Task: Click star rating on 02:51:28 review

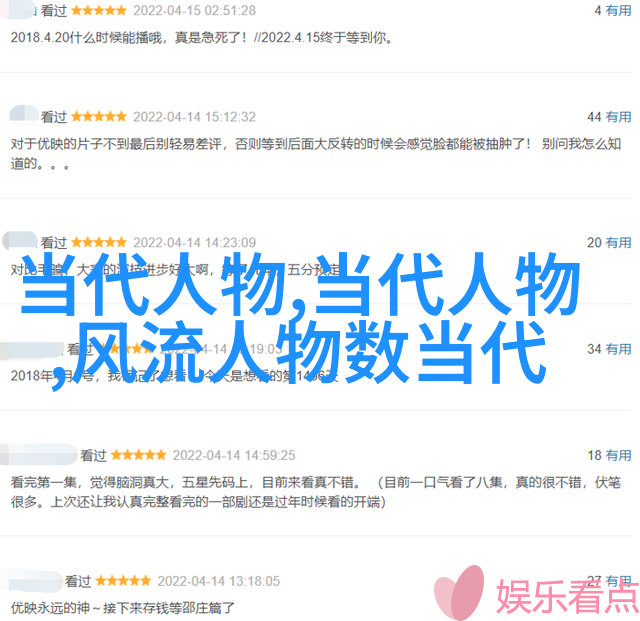Action: (99, 11)
